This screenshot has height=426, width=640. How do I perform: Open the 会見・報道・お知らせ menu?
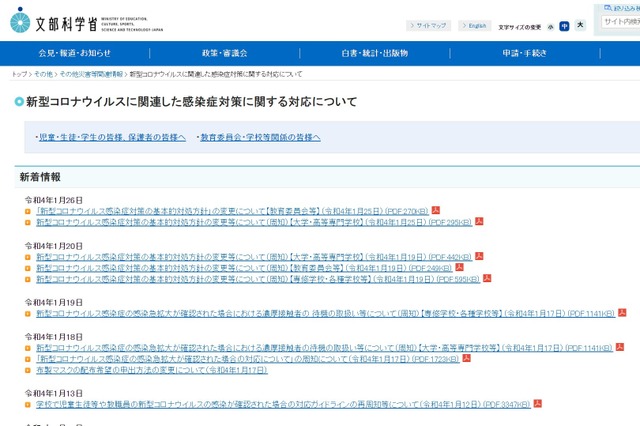[x=75, y=53]
